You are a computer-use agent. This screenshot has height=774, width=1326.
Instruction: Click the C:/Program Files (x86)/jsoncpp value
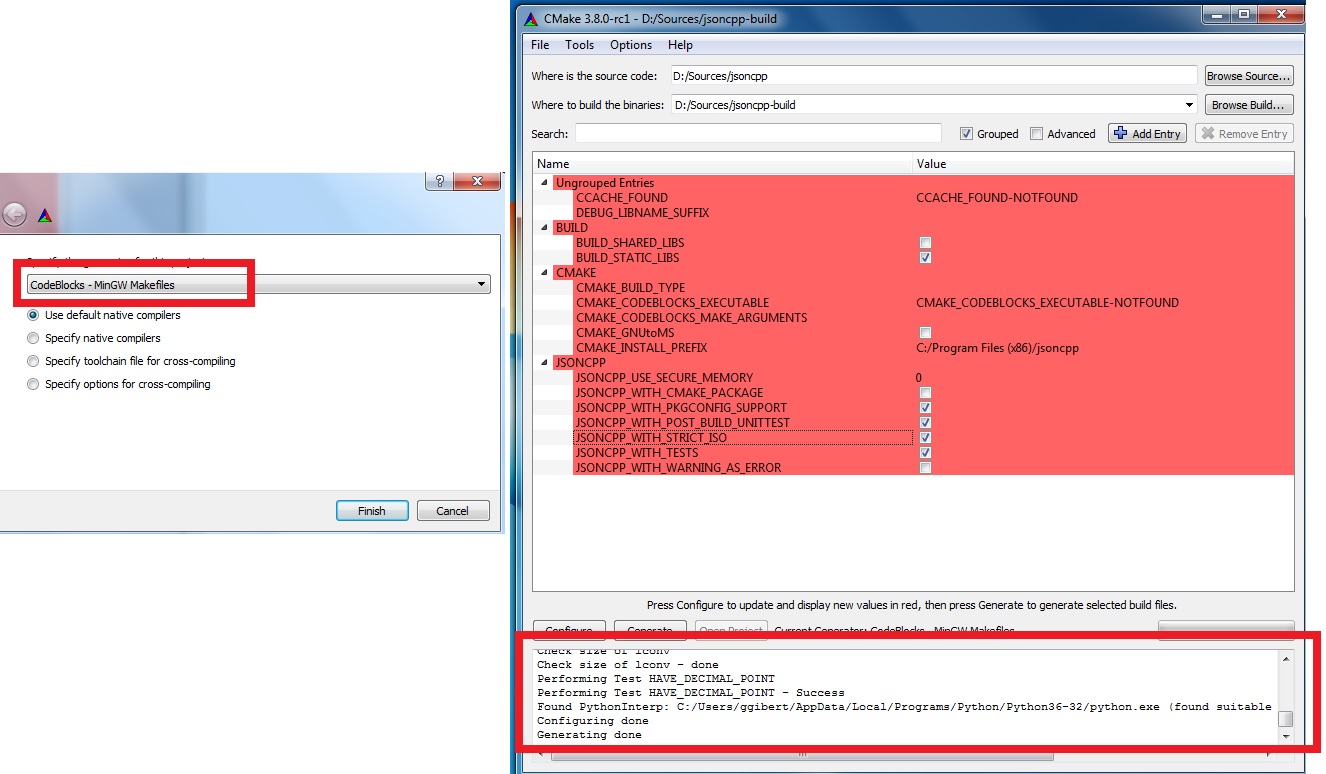[x=997, y=348]
